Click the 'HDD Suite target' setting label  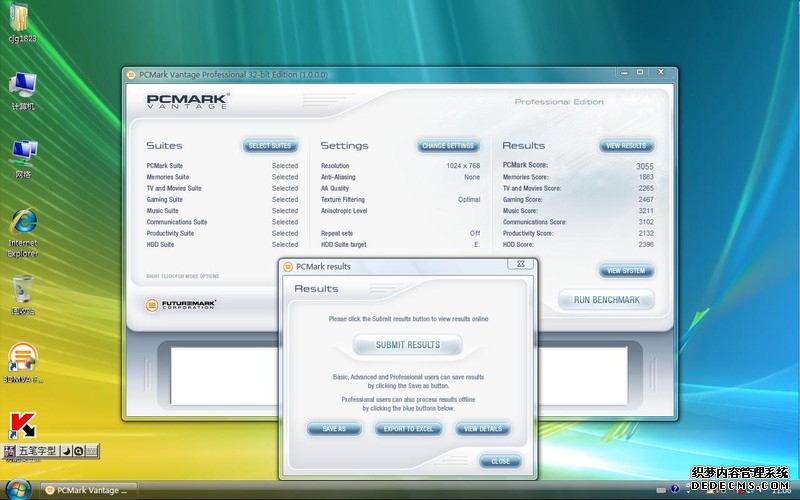click(343, 244)
